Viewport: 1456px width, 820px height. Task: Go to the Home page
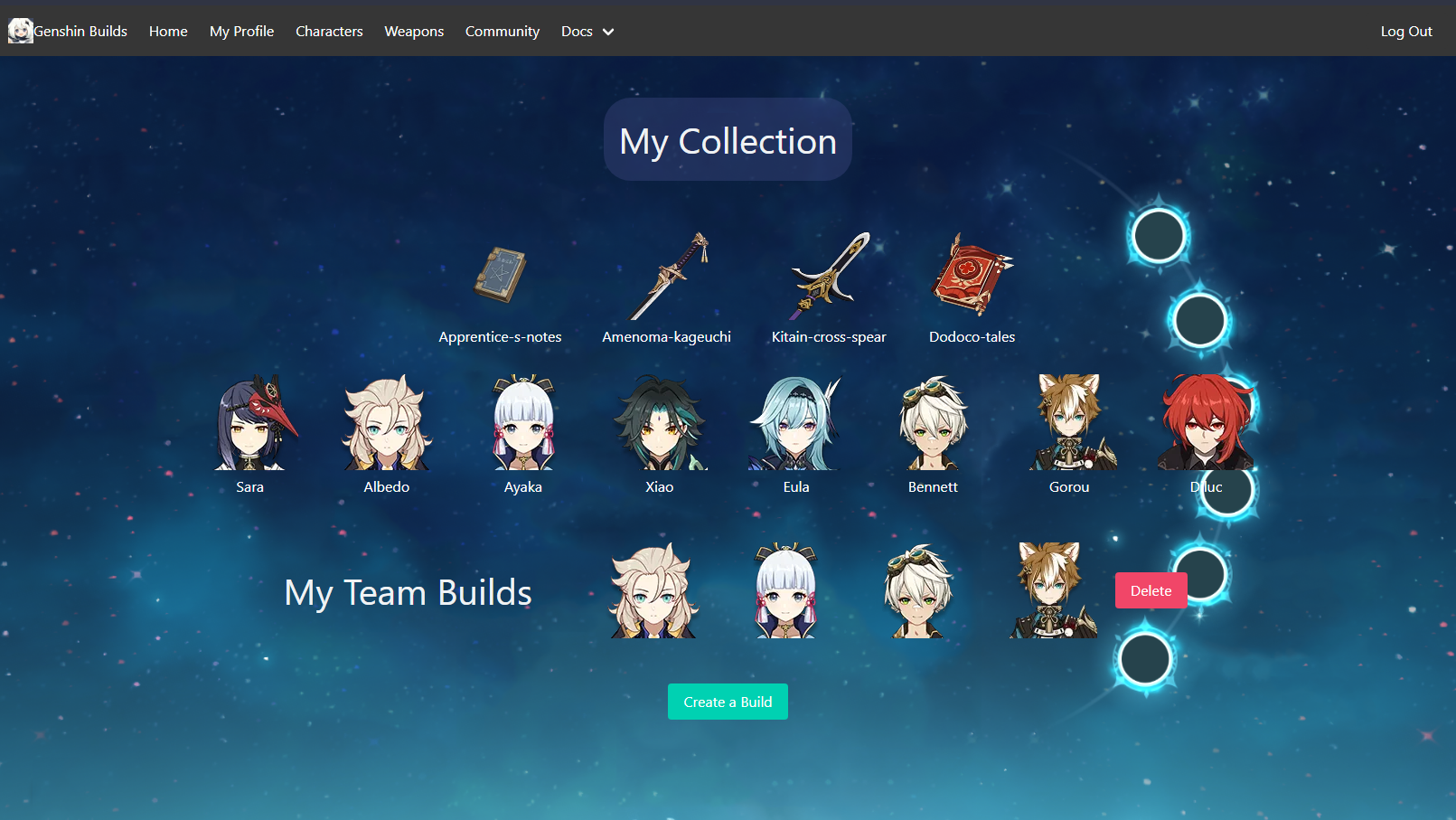[x=168, y=31]
